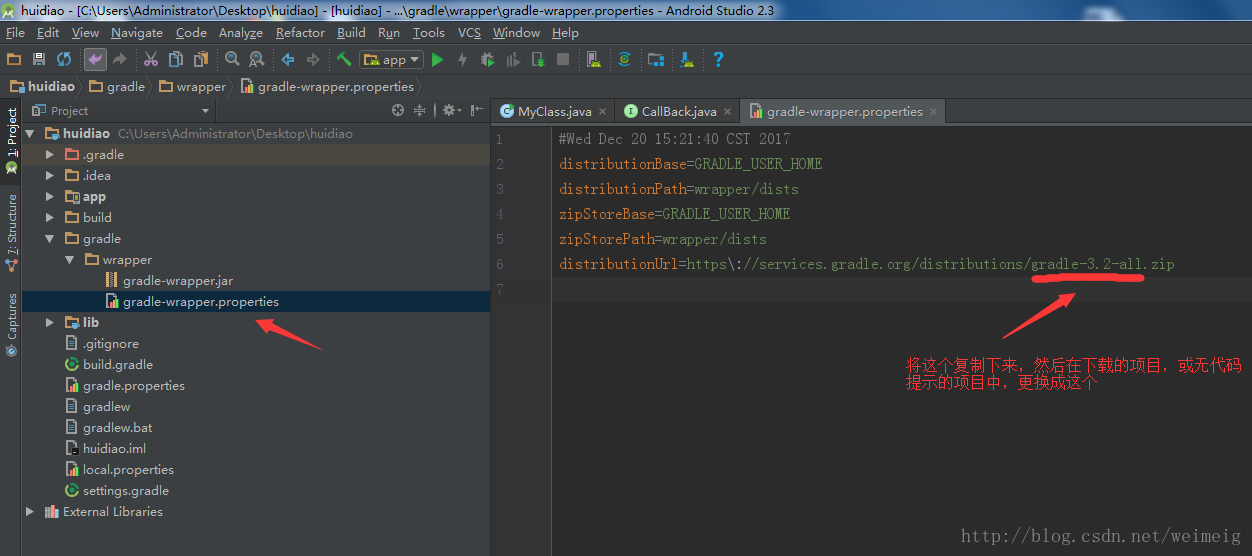The height and width of the screenshot is (556, 1252).
Task: Click the gradle breadcrumb in navigation bar
Action: click(x=117, y=87)
